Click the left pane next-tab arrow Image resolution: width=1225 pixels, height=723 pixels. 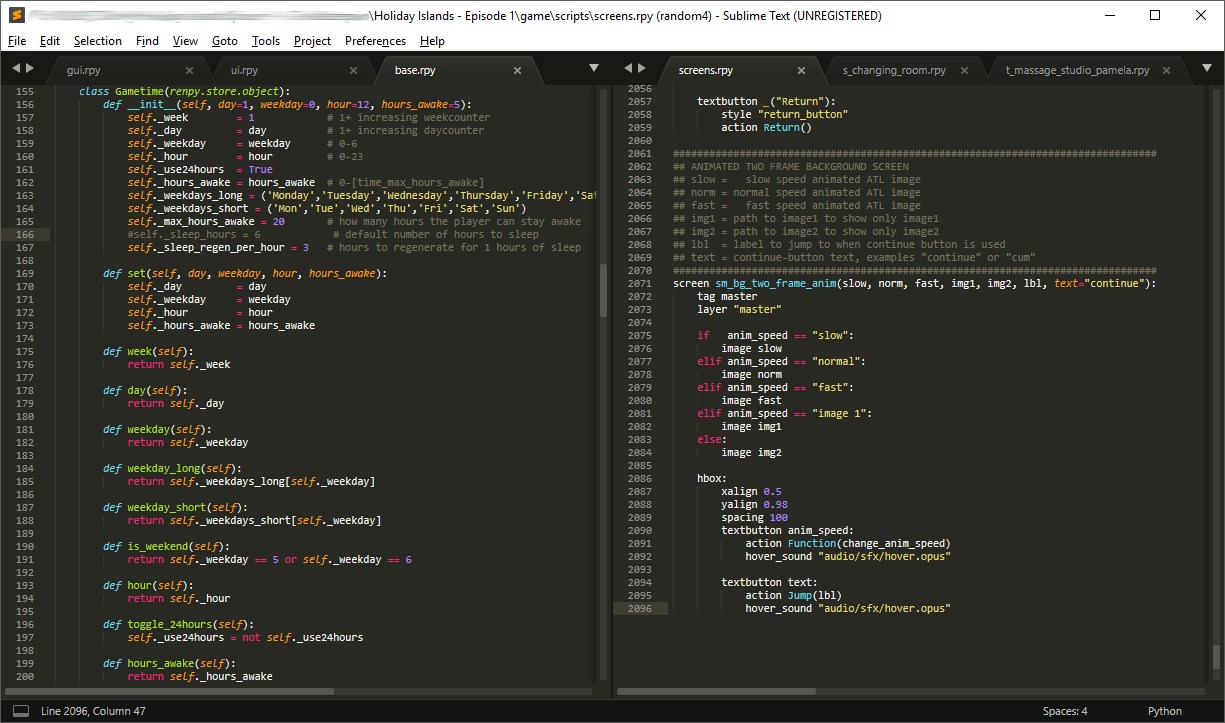point(30,68)
